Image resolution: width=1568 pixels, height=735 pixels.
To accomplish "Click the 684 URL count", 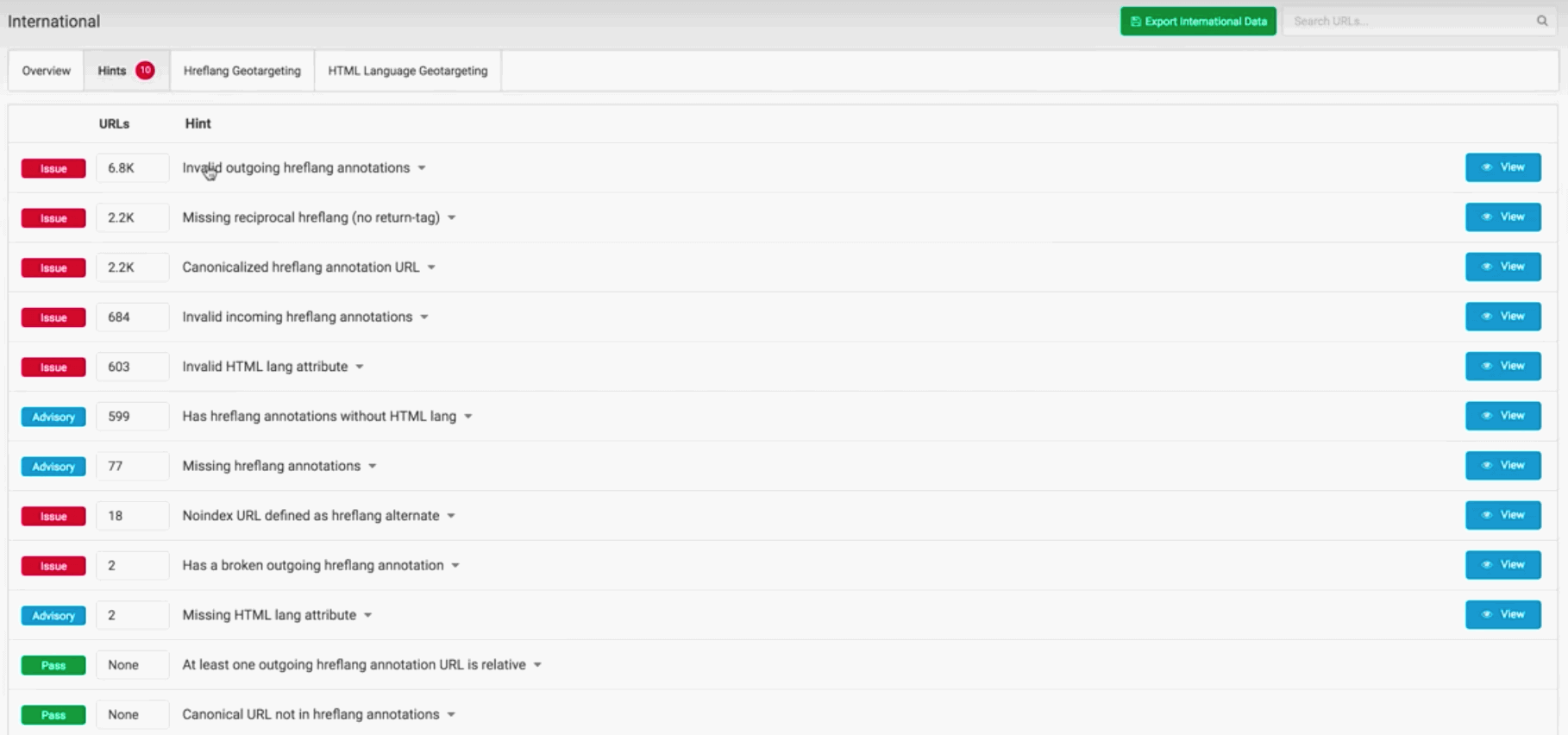I will click(x=132, y=317).
